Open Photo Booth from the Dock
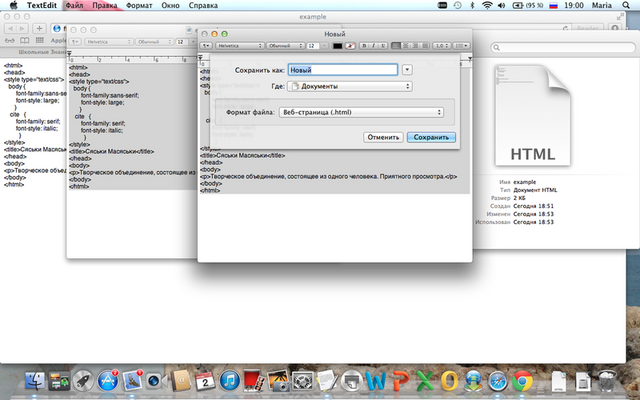This screenshot has width=640, height=400. [254, 382]
